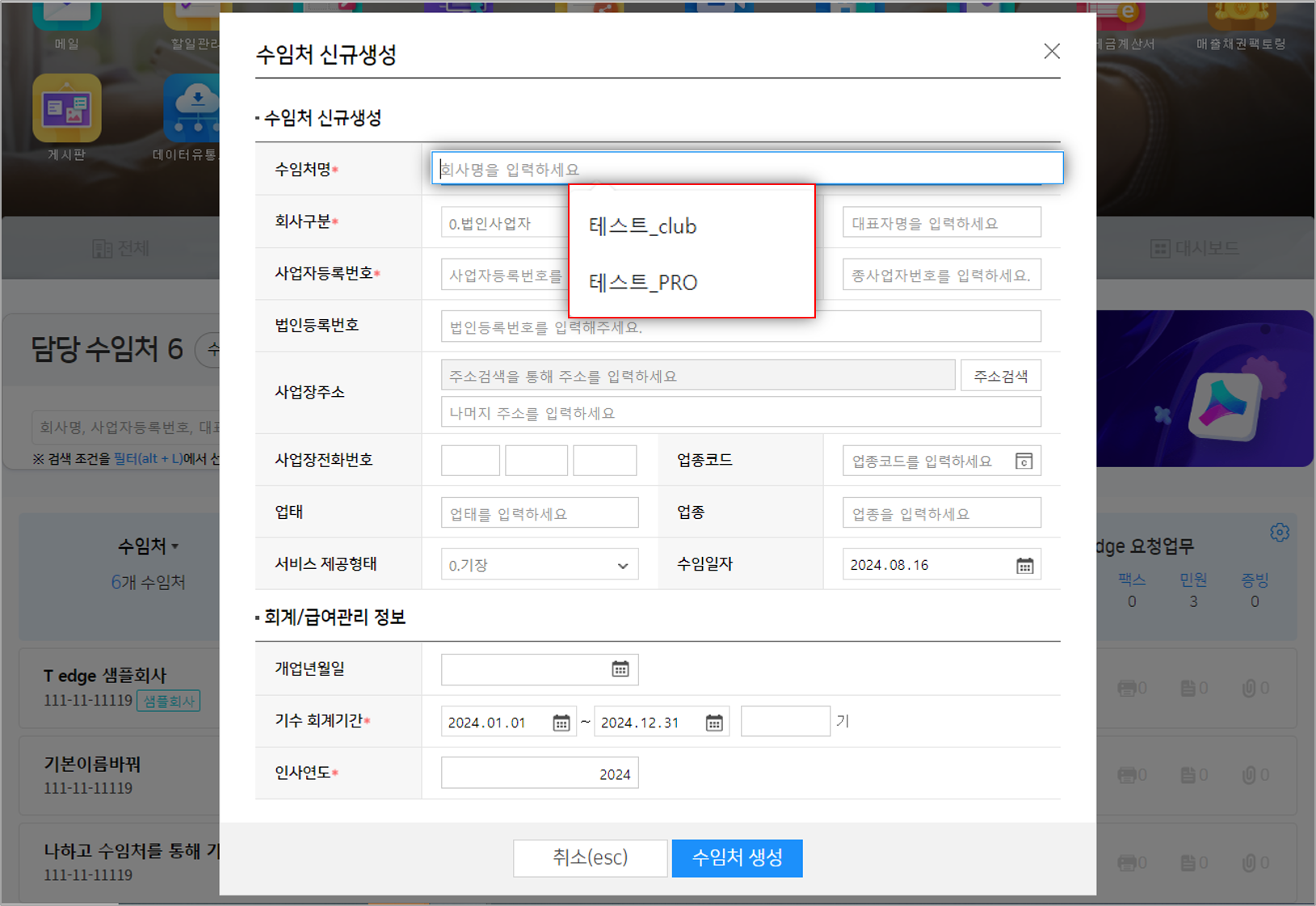Open the calendar picker for 개업년월일
Viewport: 1316px width, 906px height.
coord(619,669)
